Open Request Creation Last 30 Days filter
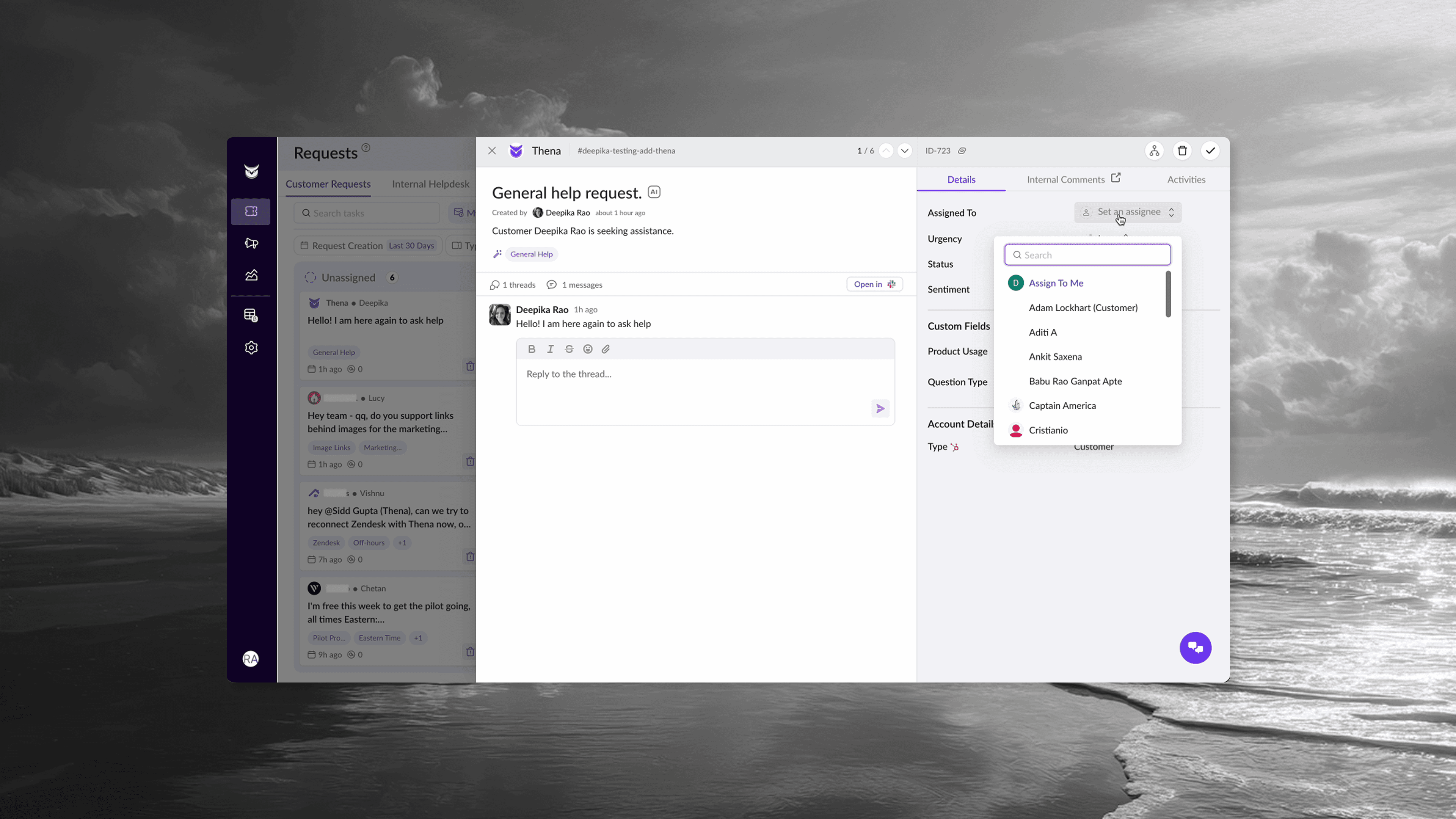 368,245
